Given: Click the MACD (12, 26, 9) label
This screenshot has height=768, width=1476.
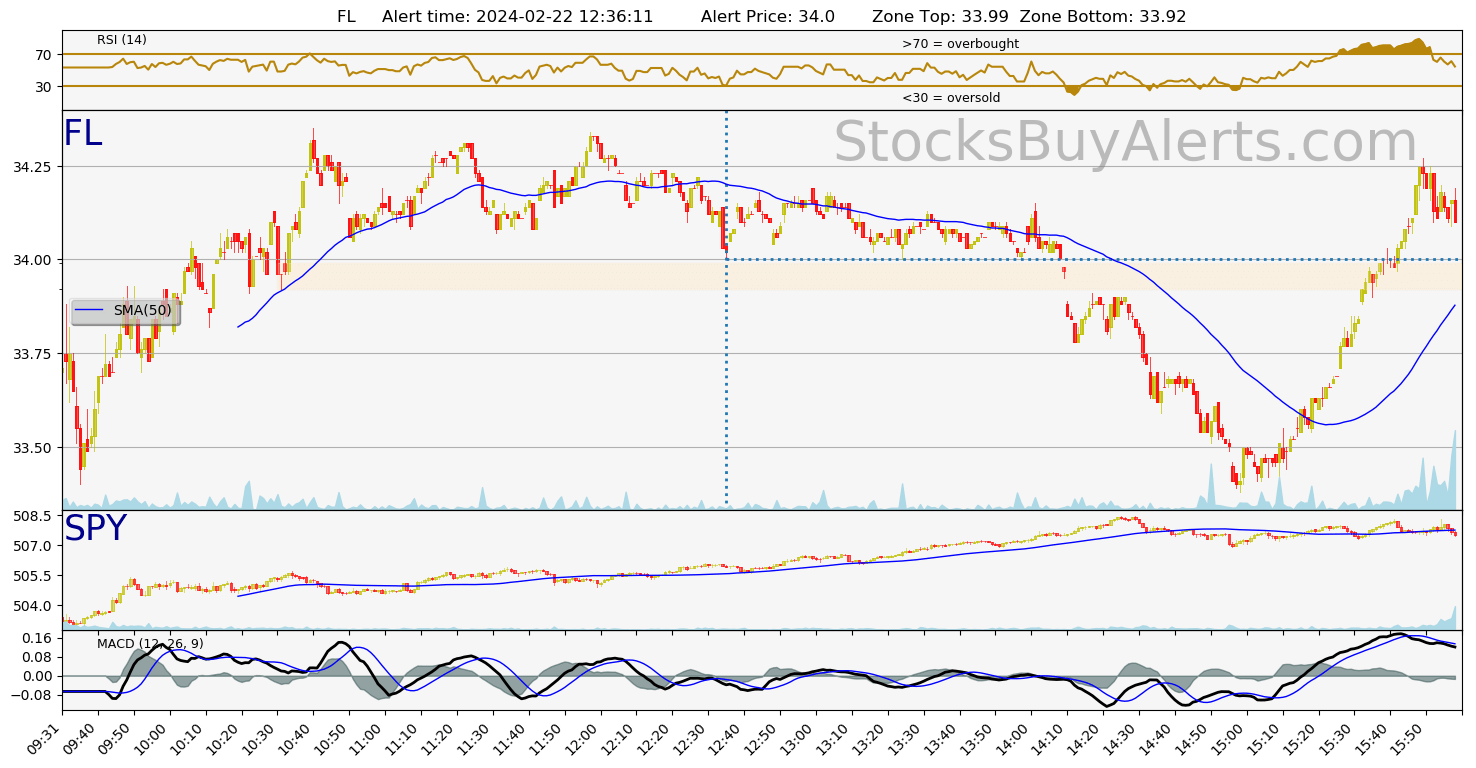Looking at the screenshot, I should pyautogui.click(x=150, y=644).
